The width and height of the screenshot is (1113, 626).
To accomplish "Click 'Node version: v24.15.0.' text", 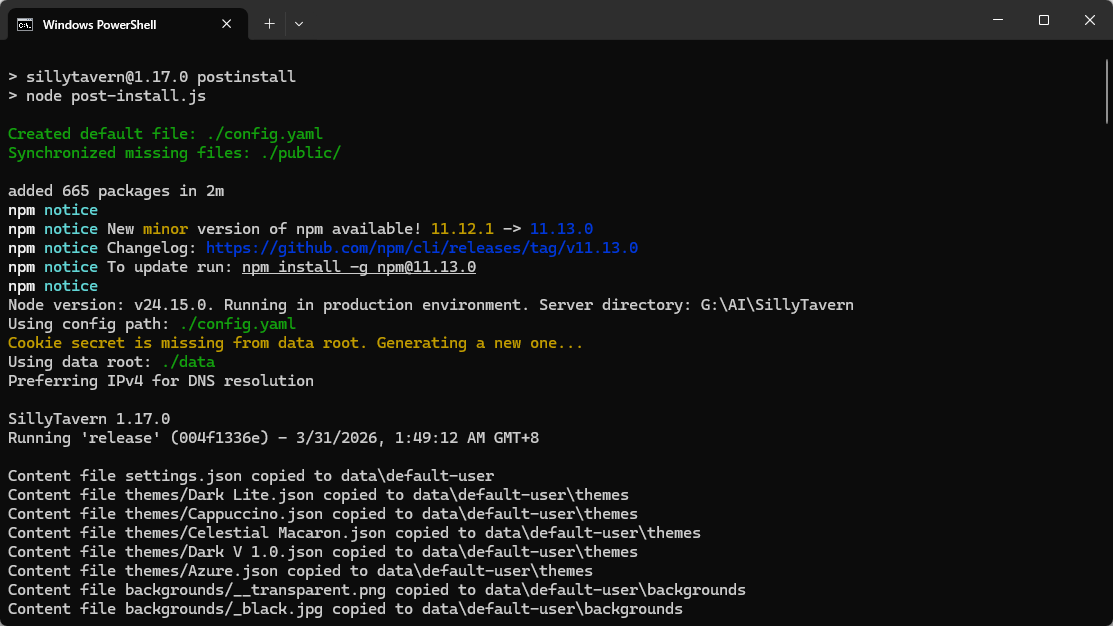I will (111, 305).
